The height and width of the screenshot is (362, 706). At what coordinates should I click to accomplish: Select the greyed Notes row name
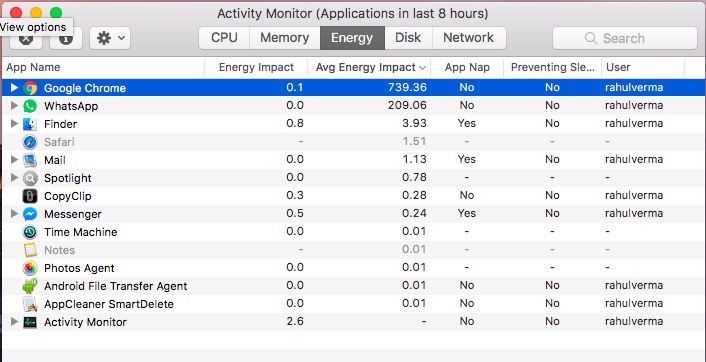59,250
